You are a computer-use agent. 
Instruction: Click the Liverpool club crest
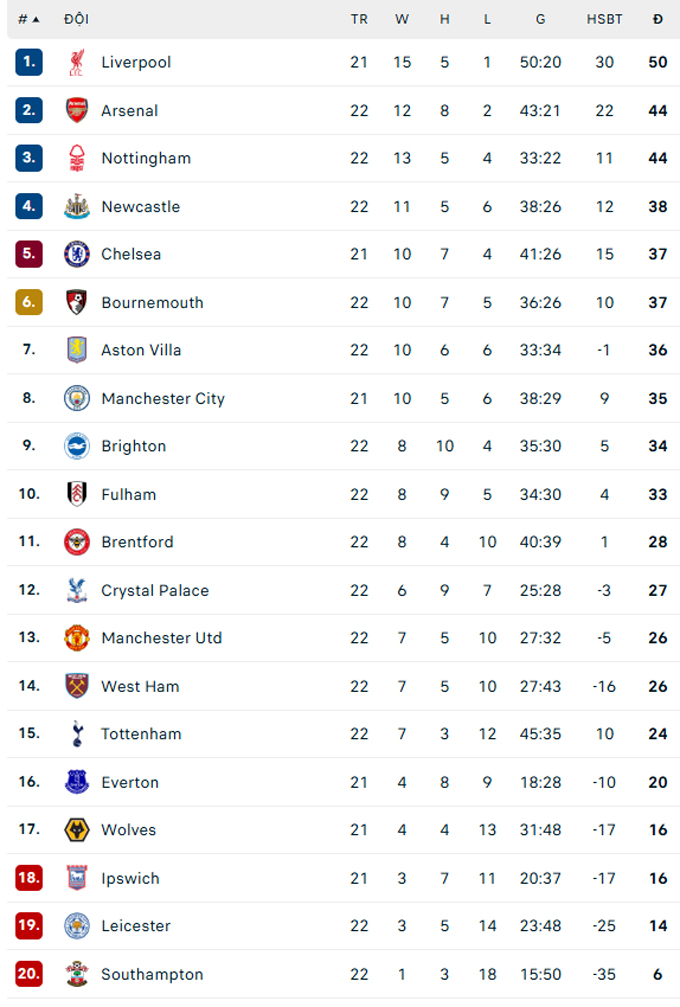[76, 62]
